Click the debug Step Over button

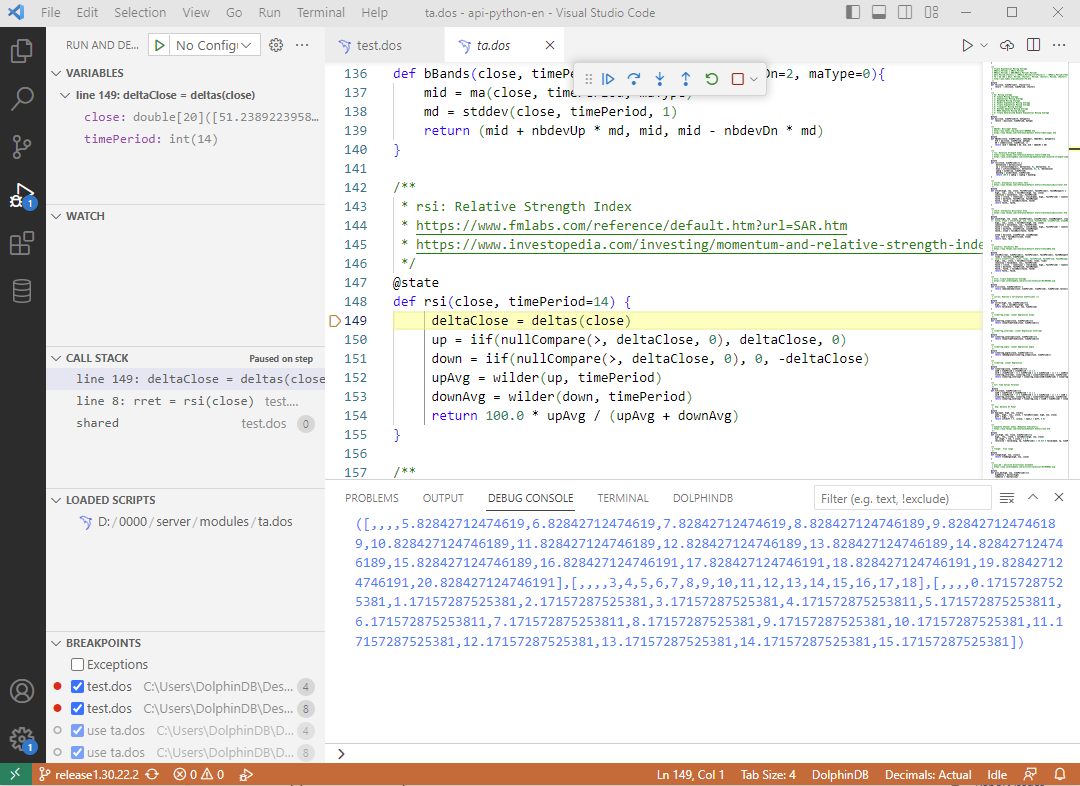[634, 79]
